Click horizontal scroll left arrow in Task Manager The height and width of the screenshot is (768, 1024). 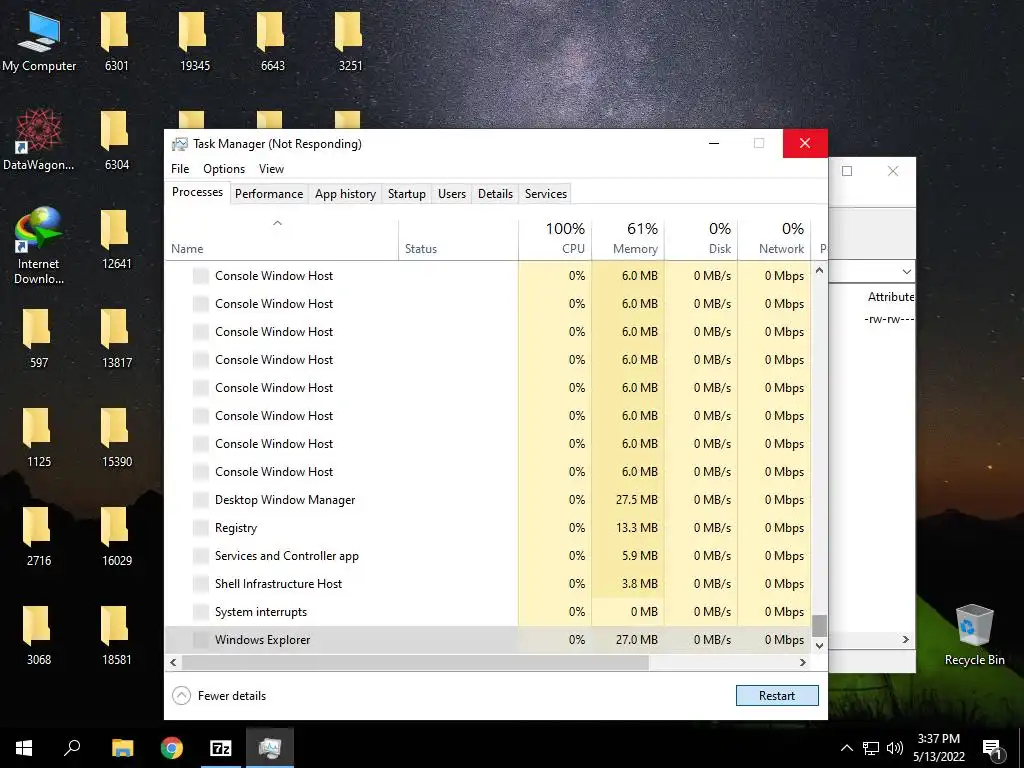click(x=173, y=662)
